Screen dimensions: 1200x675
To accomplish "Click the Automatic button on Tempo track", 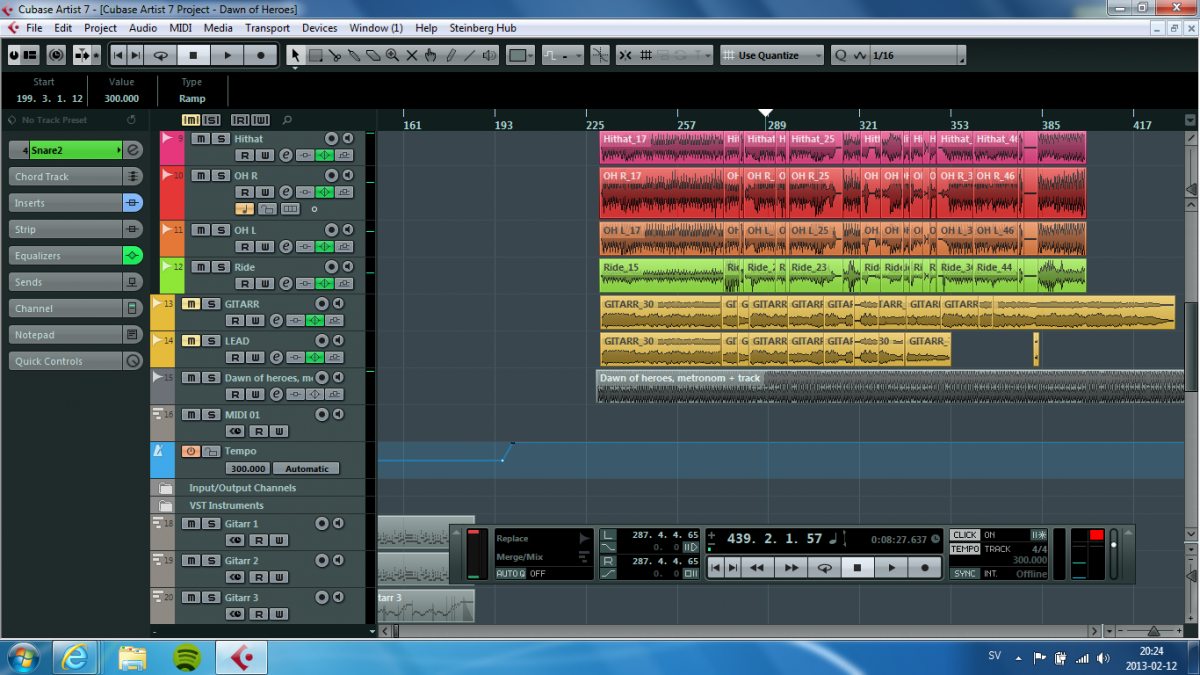I will click(x=307, y=468).
